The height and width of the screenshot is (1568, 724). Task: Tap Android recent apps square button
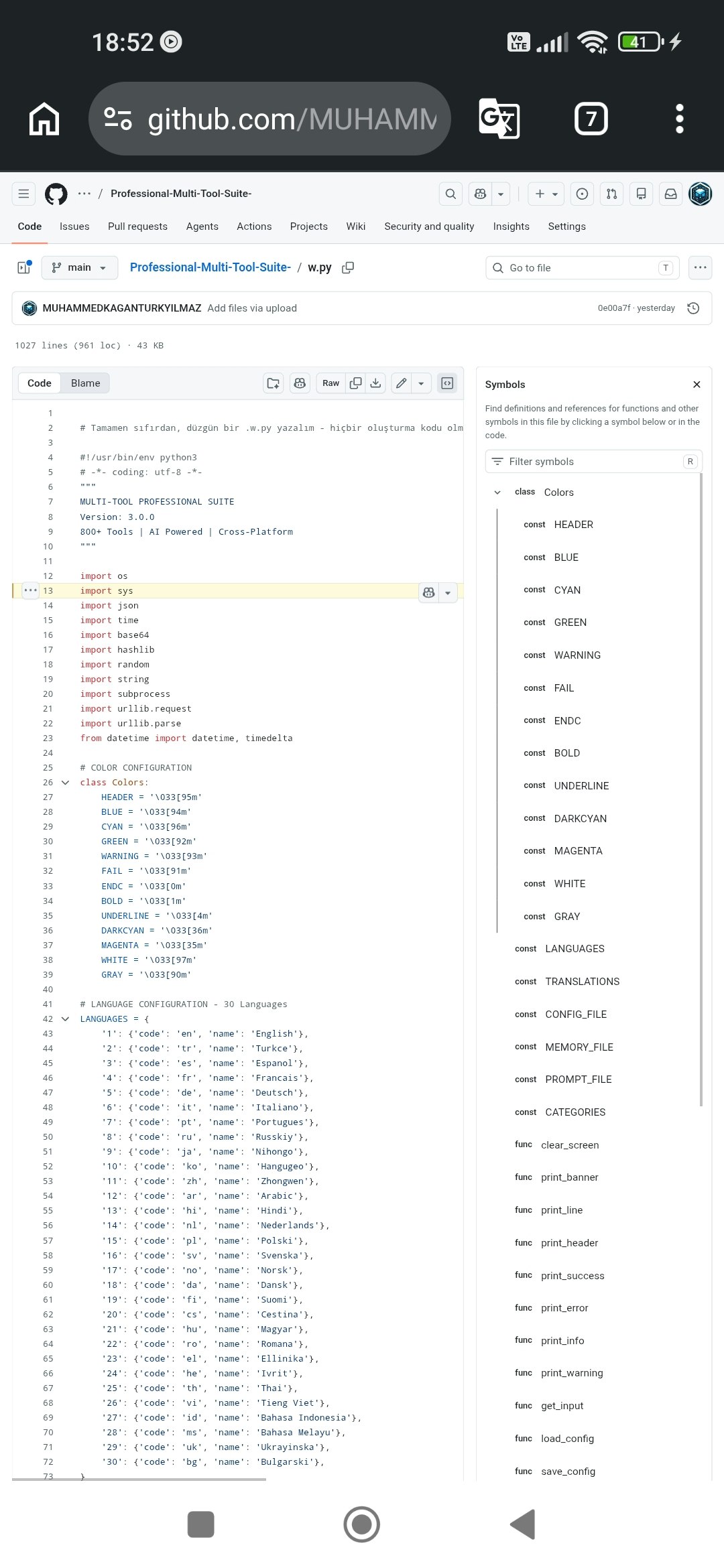point(200,1524)
